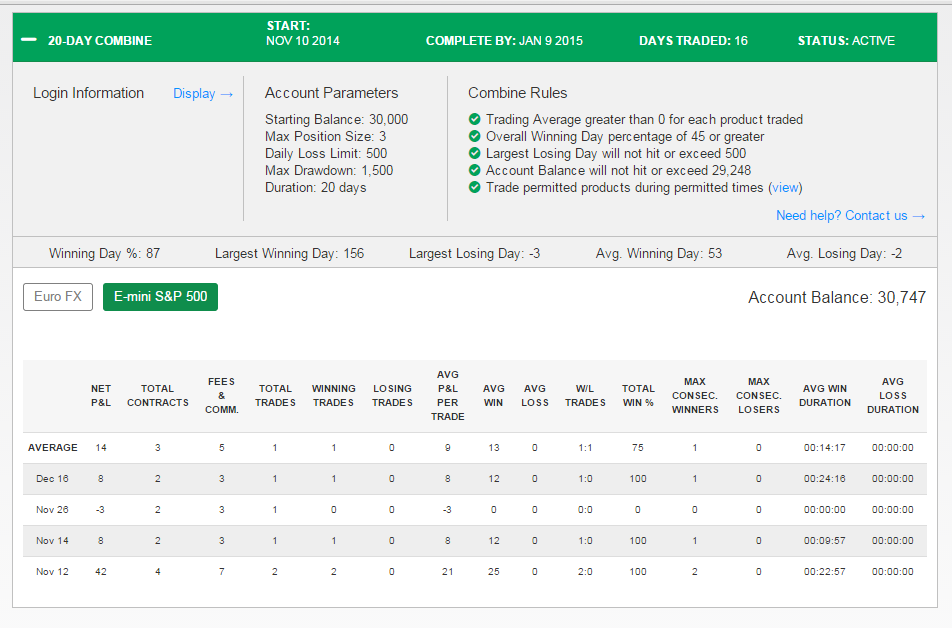
Task: Click the Login Information heading
Action: (89, 93)
